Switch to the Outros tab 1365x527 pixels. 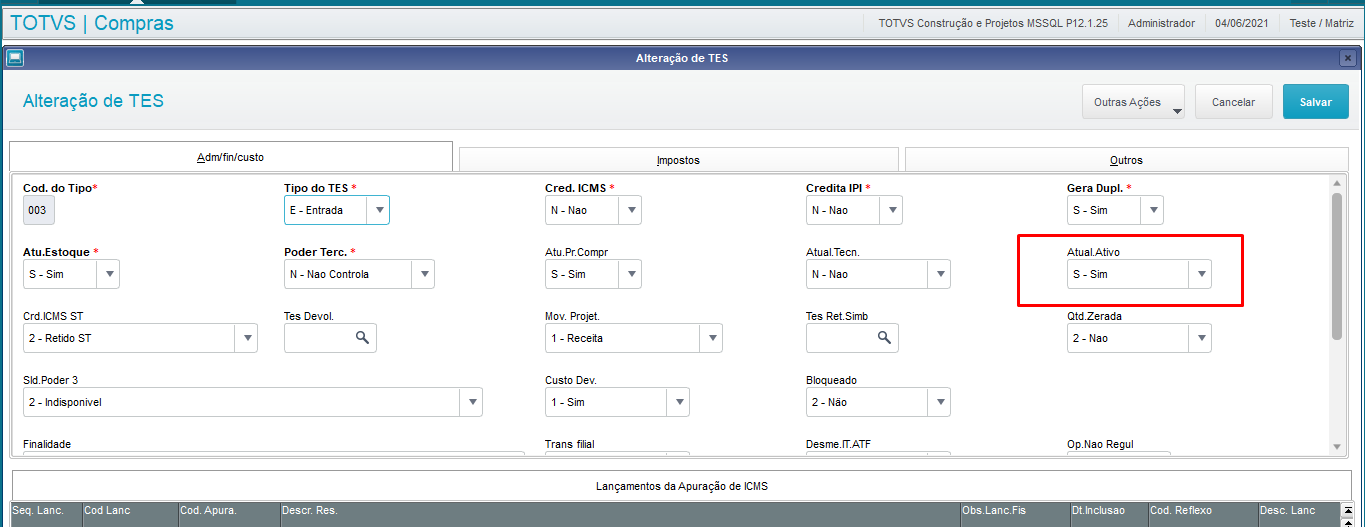point(1126,160)
